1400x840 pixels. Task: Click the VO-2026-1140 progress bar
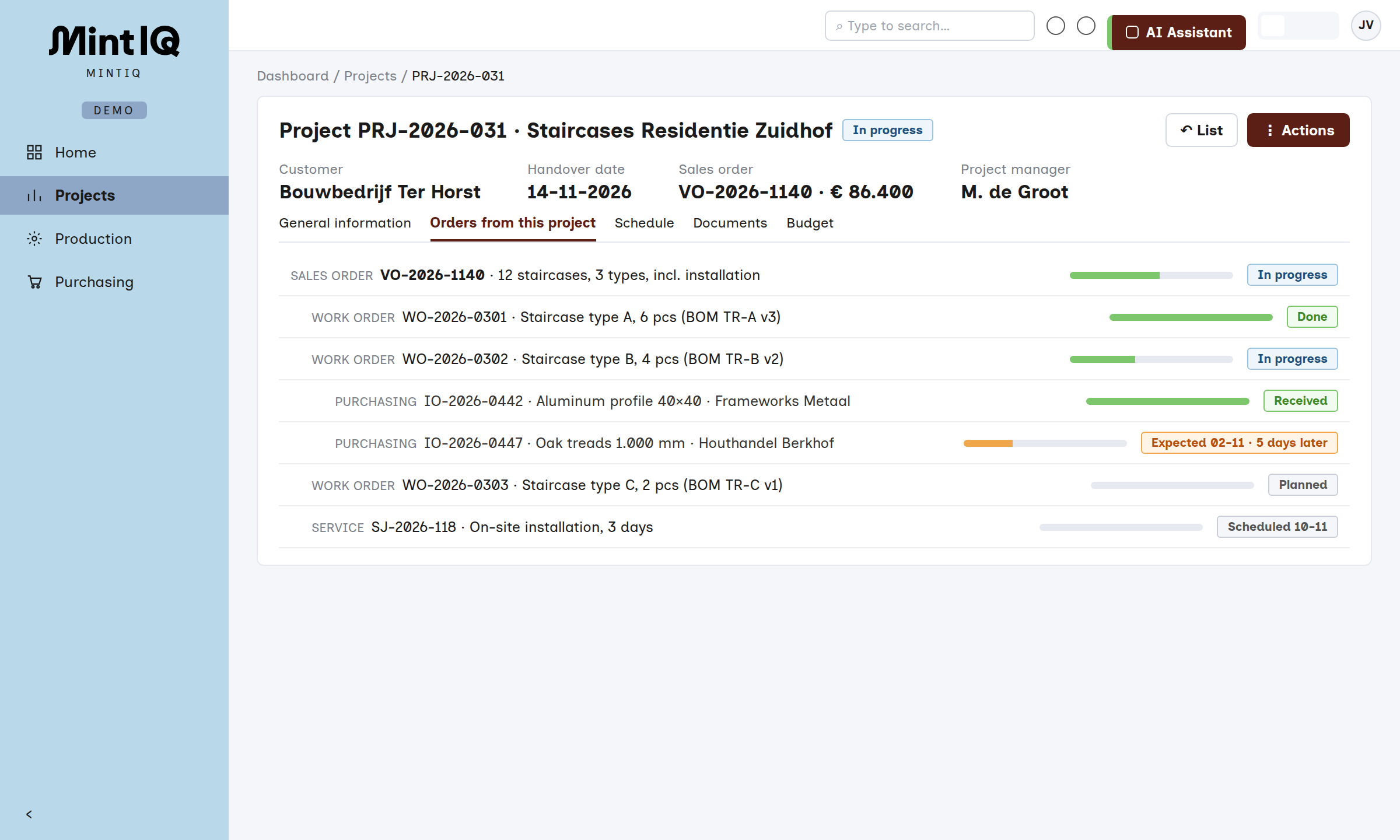click(1151, 275)
